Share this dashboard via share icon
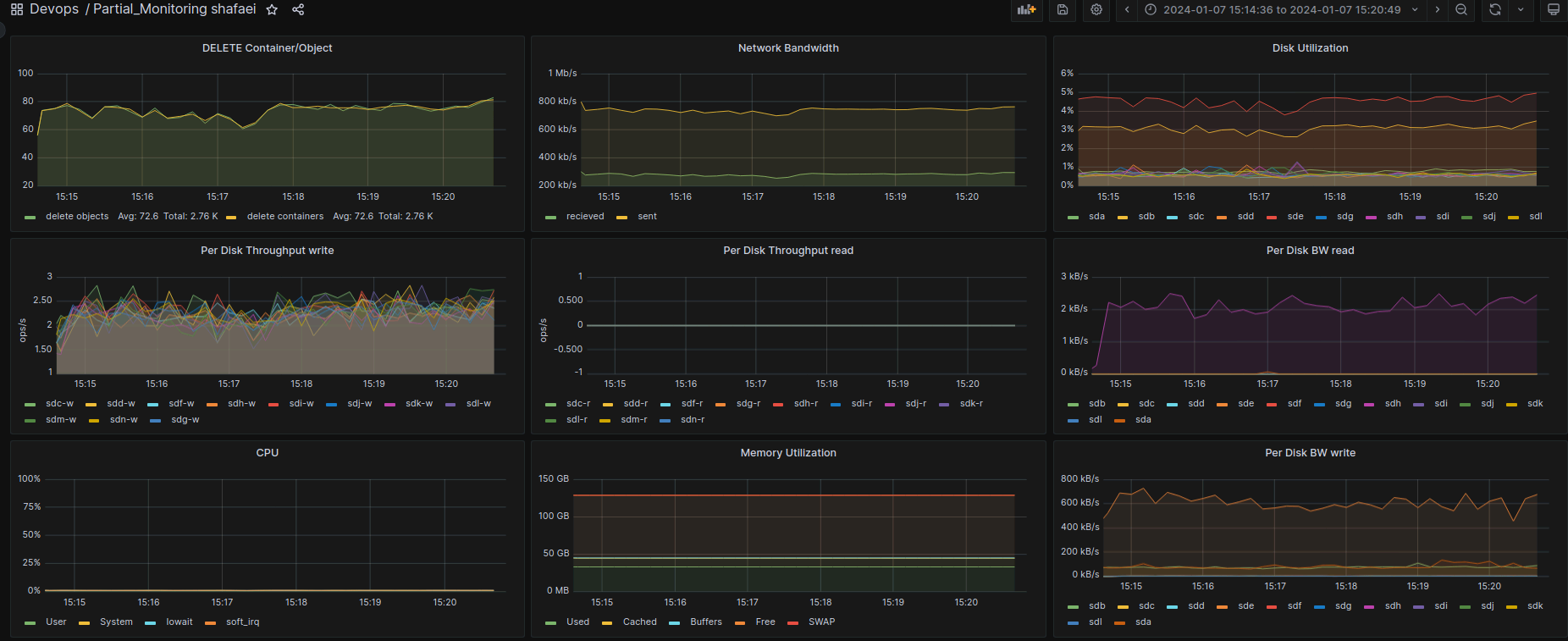 click(x=298, y=9)
